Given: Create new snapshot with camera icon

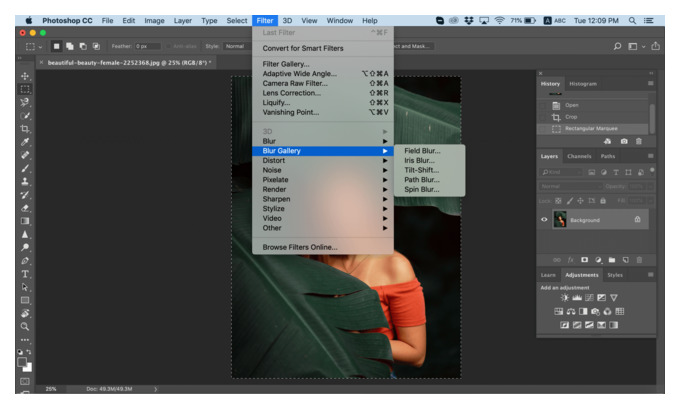Looking at the screenshot, I should coord(624,141).
